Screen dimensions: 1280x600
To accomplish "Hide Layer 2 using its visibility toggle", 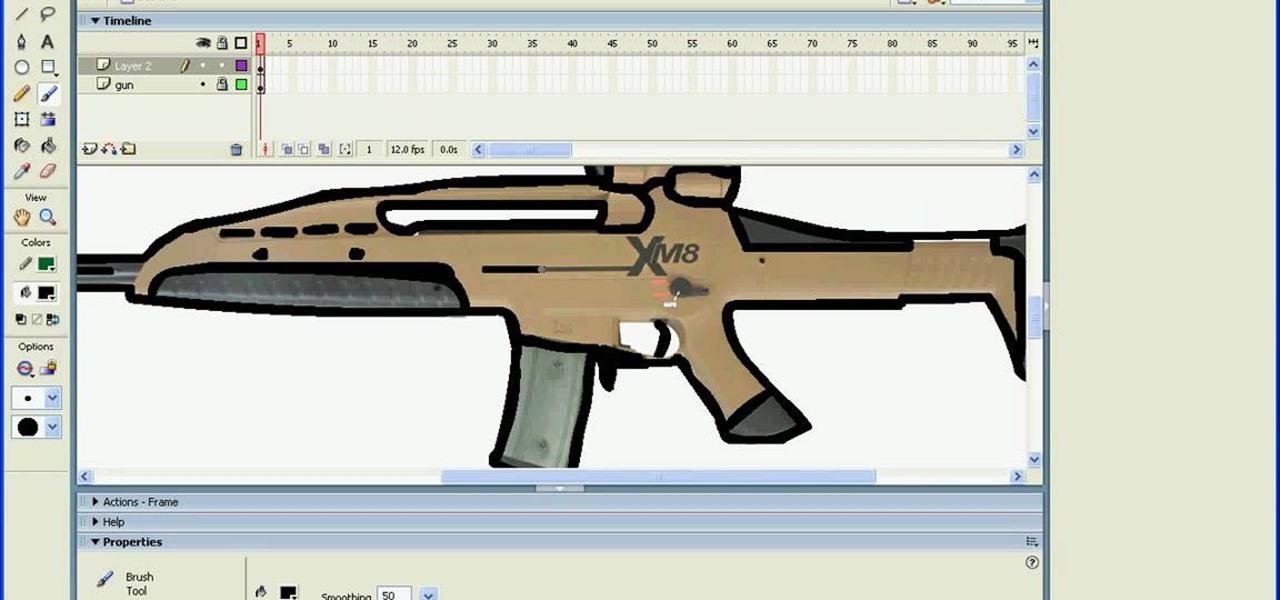I will pos(204,65).
